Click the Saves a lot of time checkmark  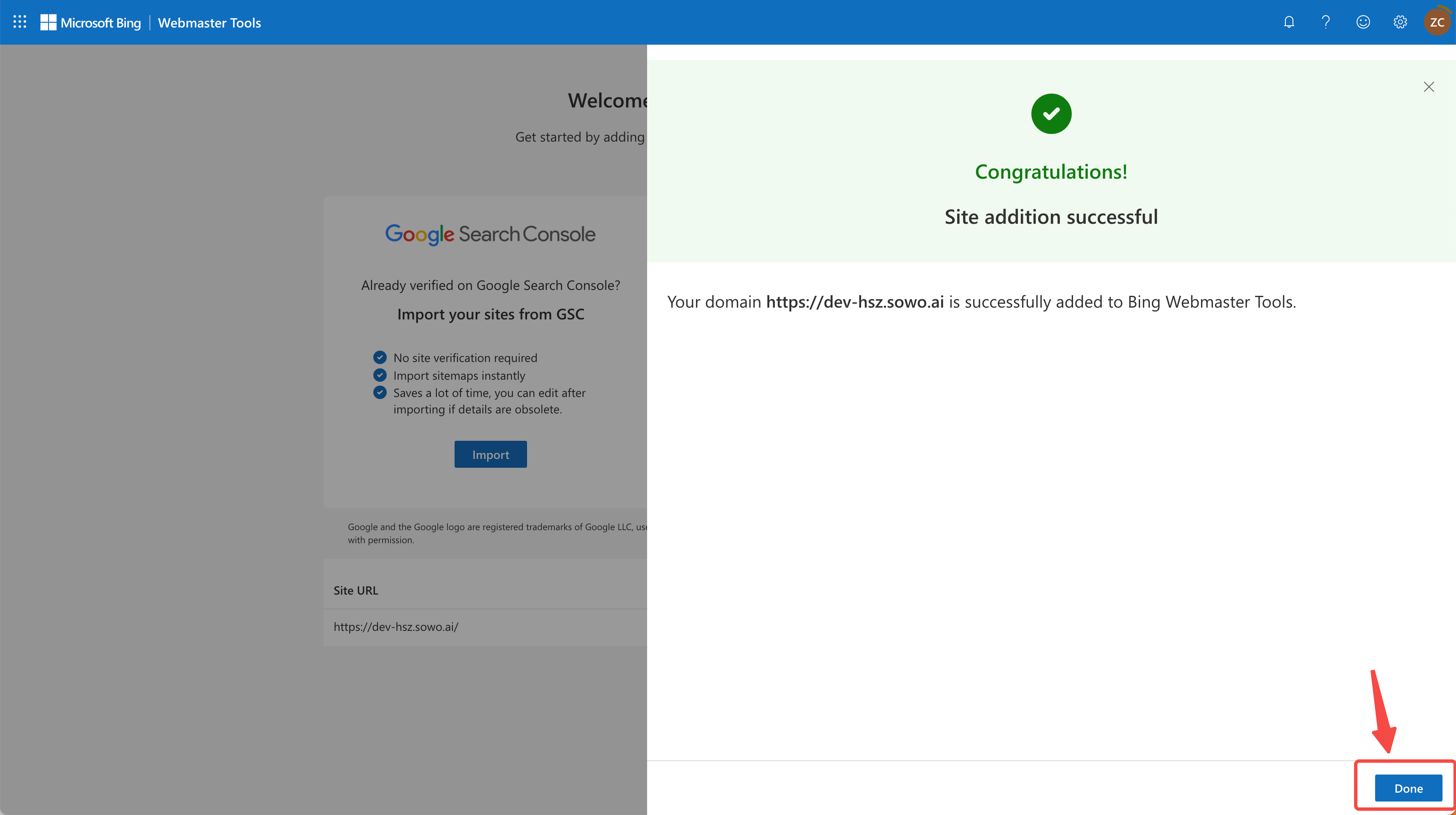point(380,392)
